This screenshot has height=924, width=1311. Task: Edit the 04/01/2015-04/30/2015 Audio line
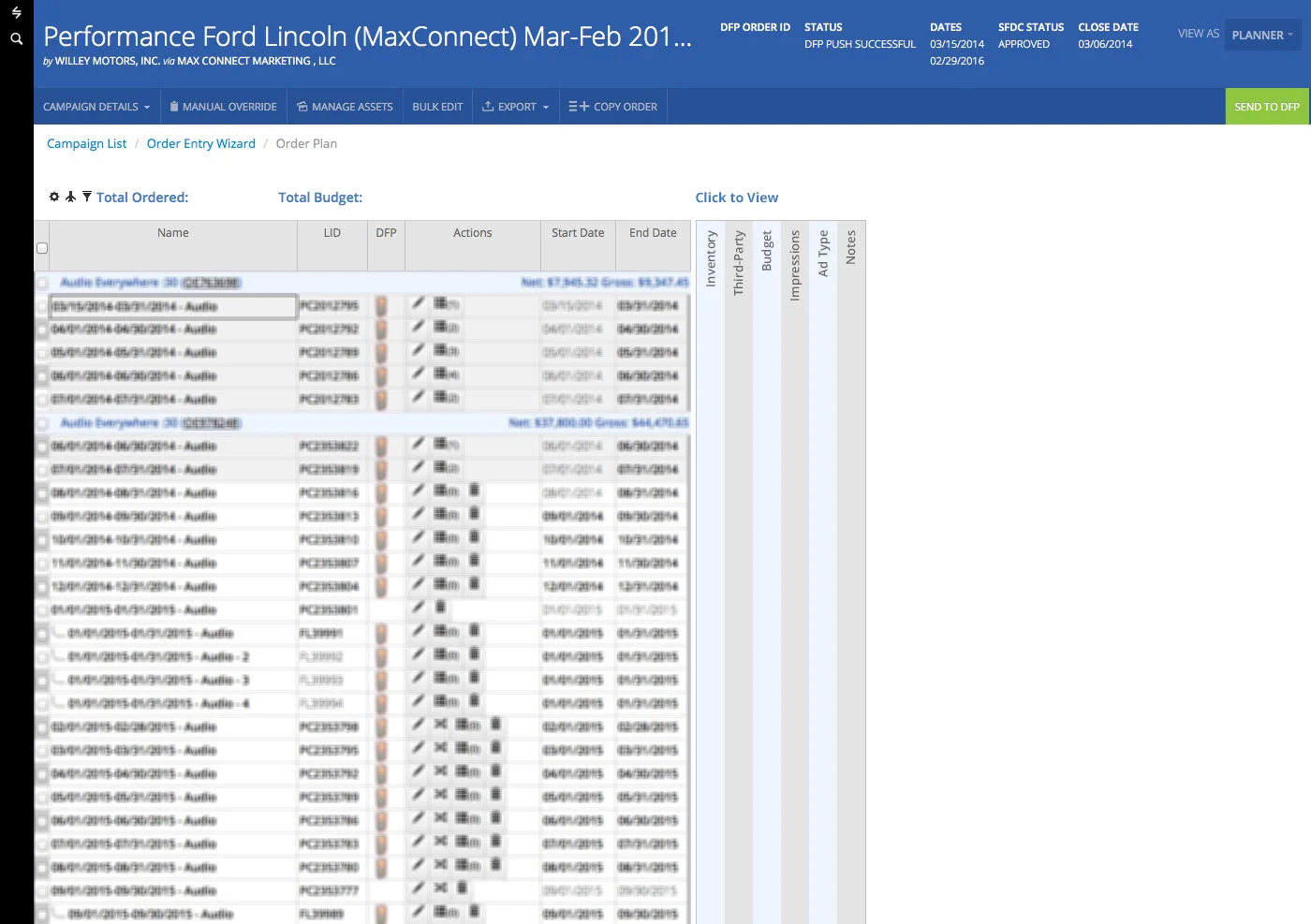point(418,770)
